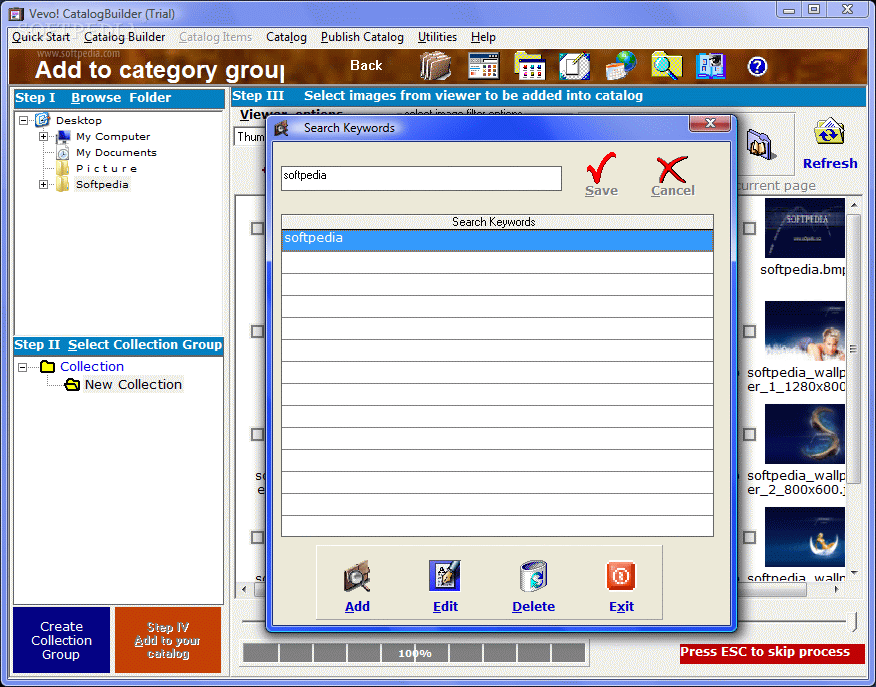Click the book folder icon beside Refresh
876x687 pixels.
point(760,144)
